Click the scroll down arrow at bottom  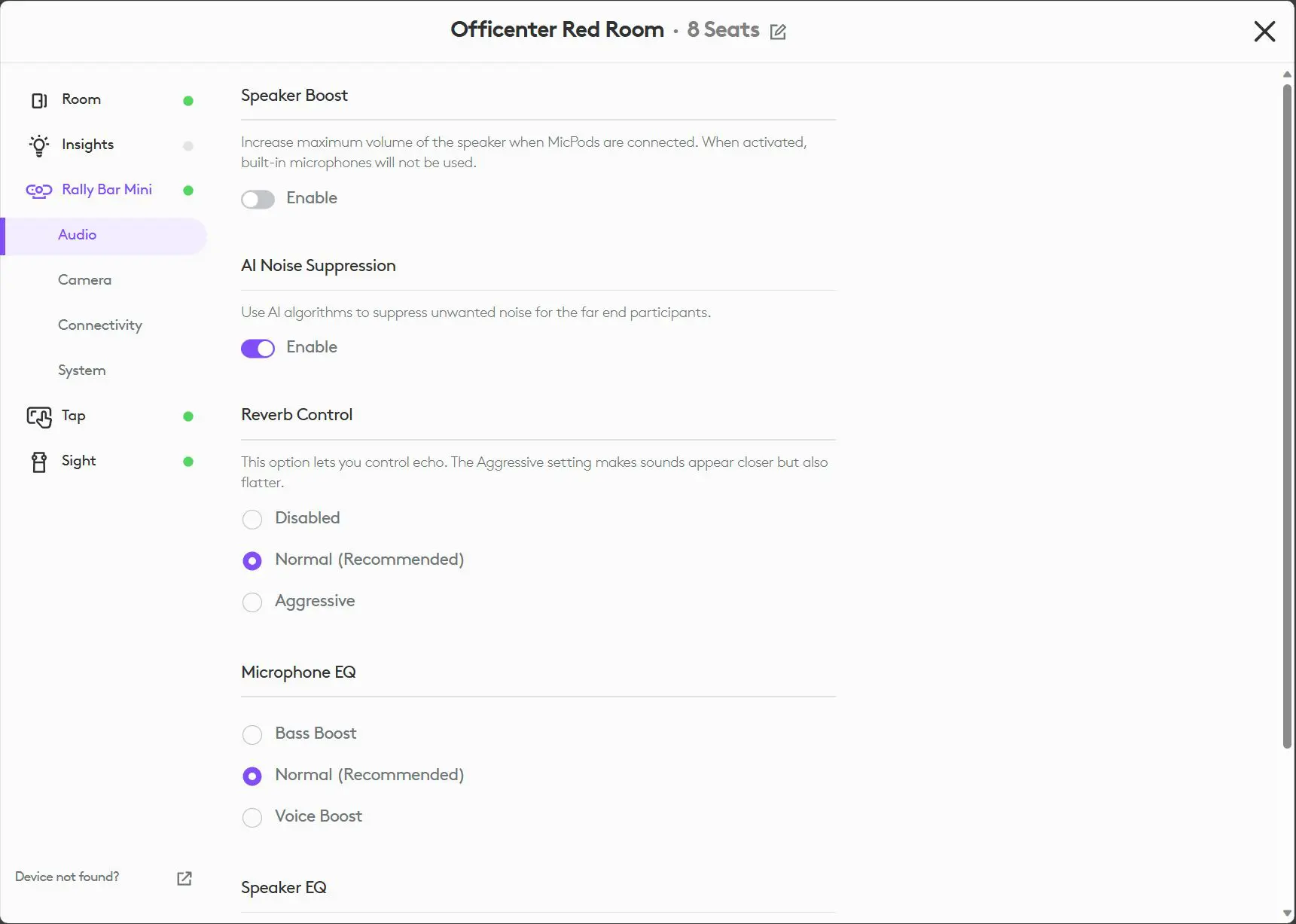click(1287, 913)
